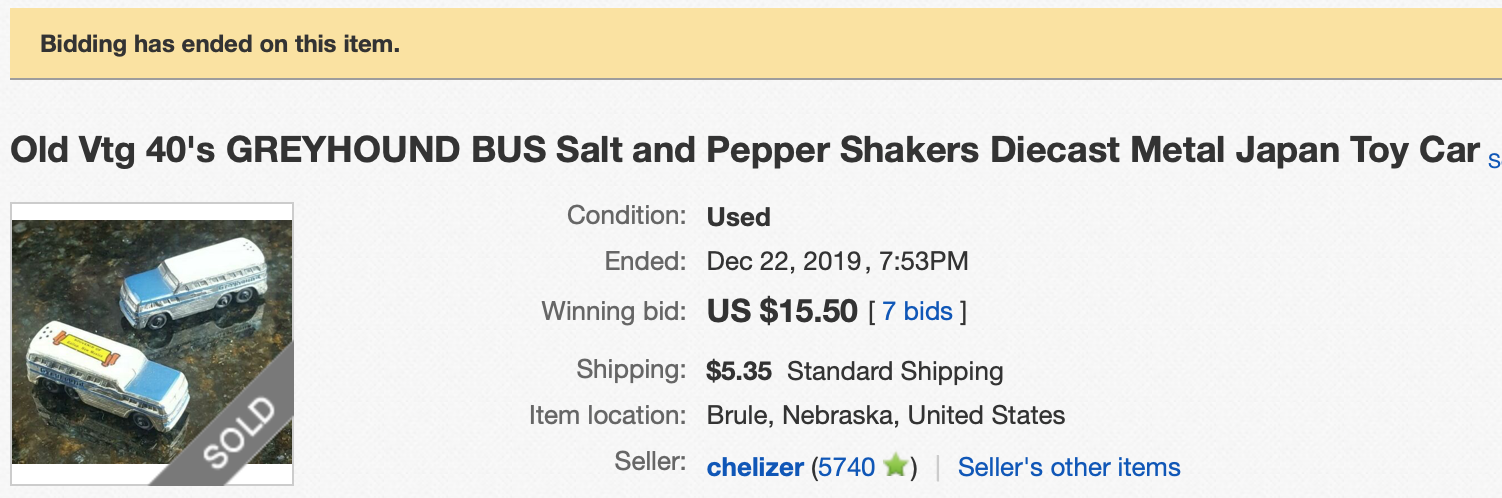Click the 'Winning bid:' label
This screenshot has height=498, width=1502.
click(x=613, y=311)
